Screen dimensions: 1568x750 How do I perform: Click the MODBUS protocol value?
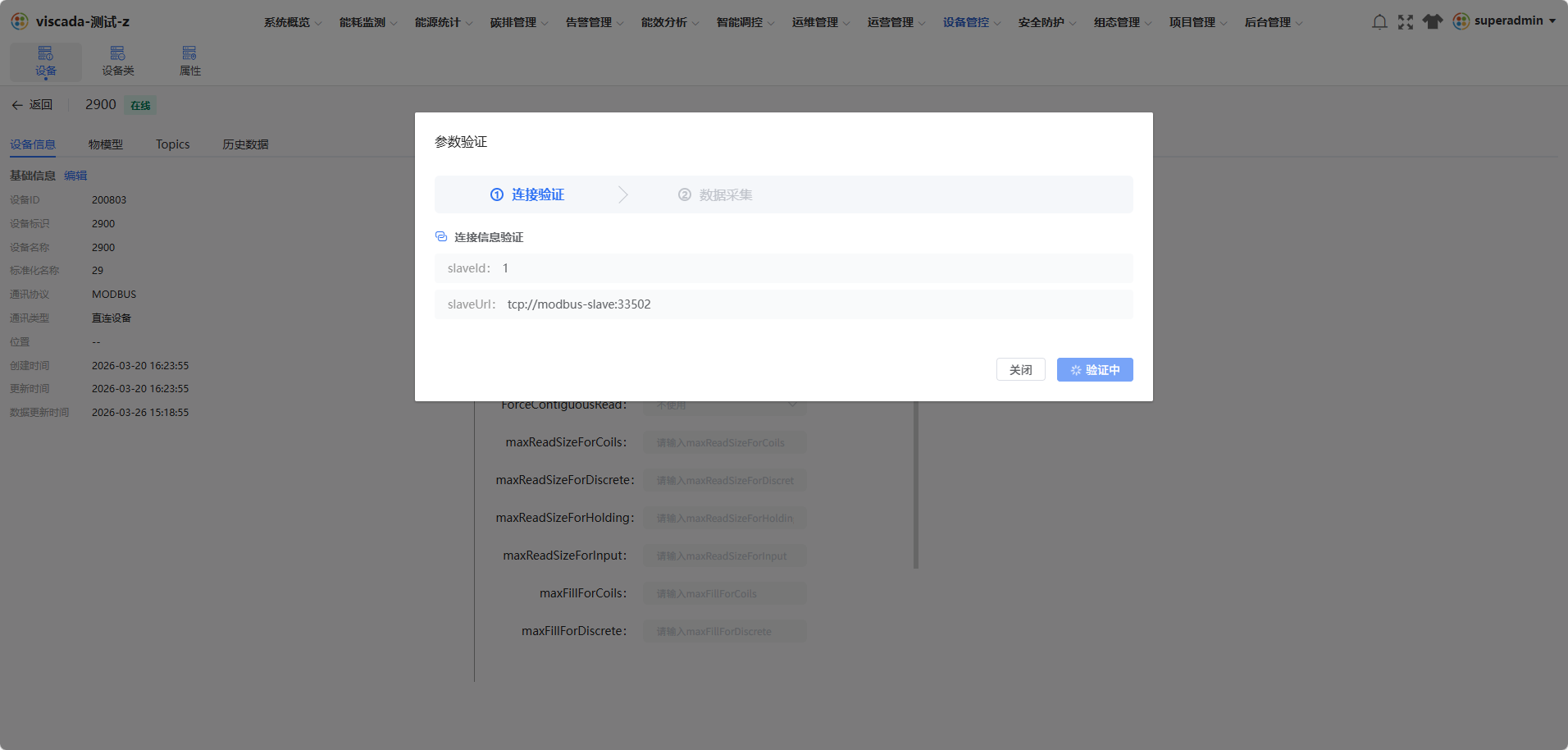[114, 295]
